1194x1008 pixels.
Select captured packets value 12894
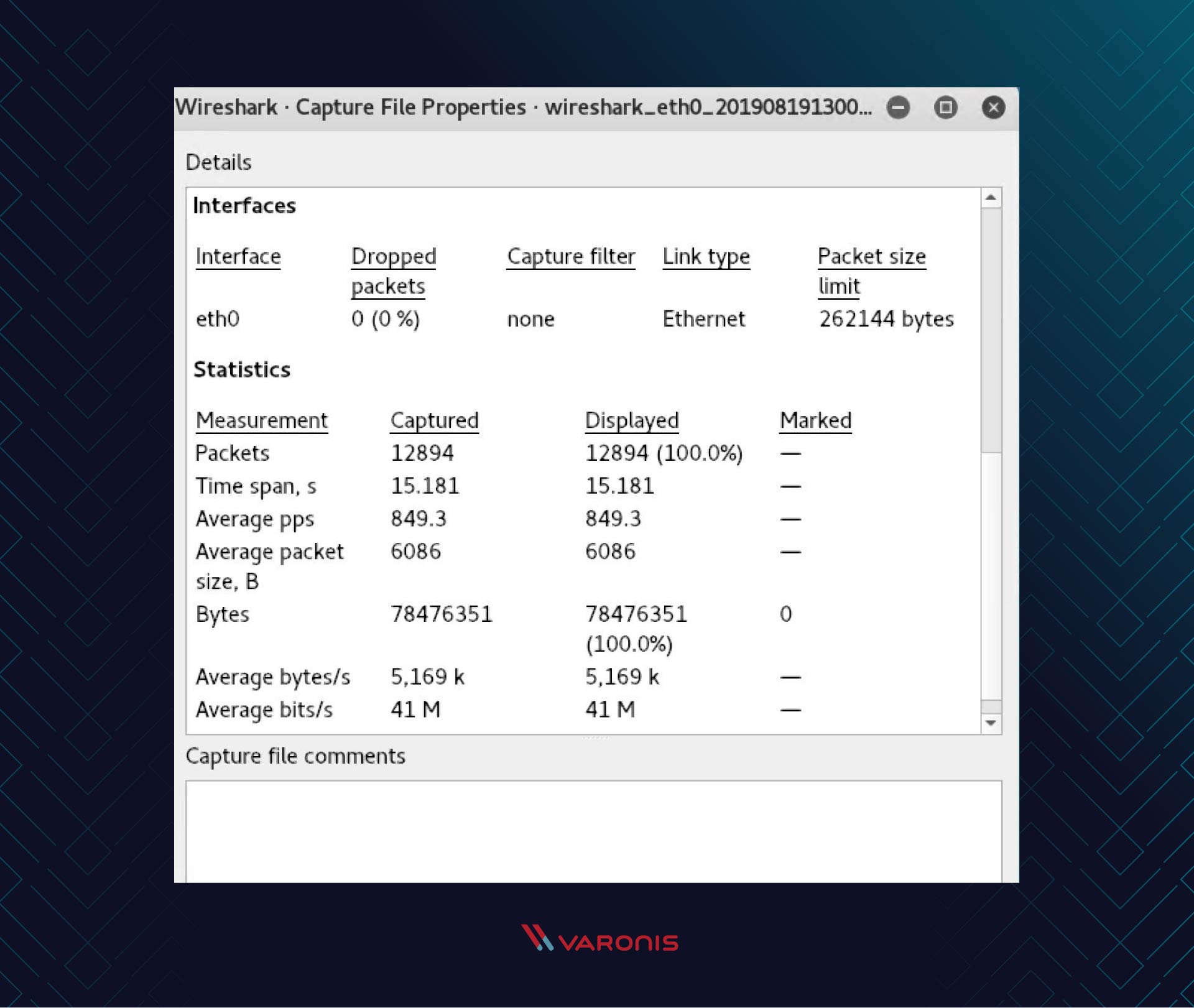(x=422, y=453)
